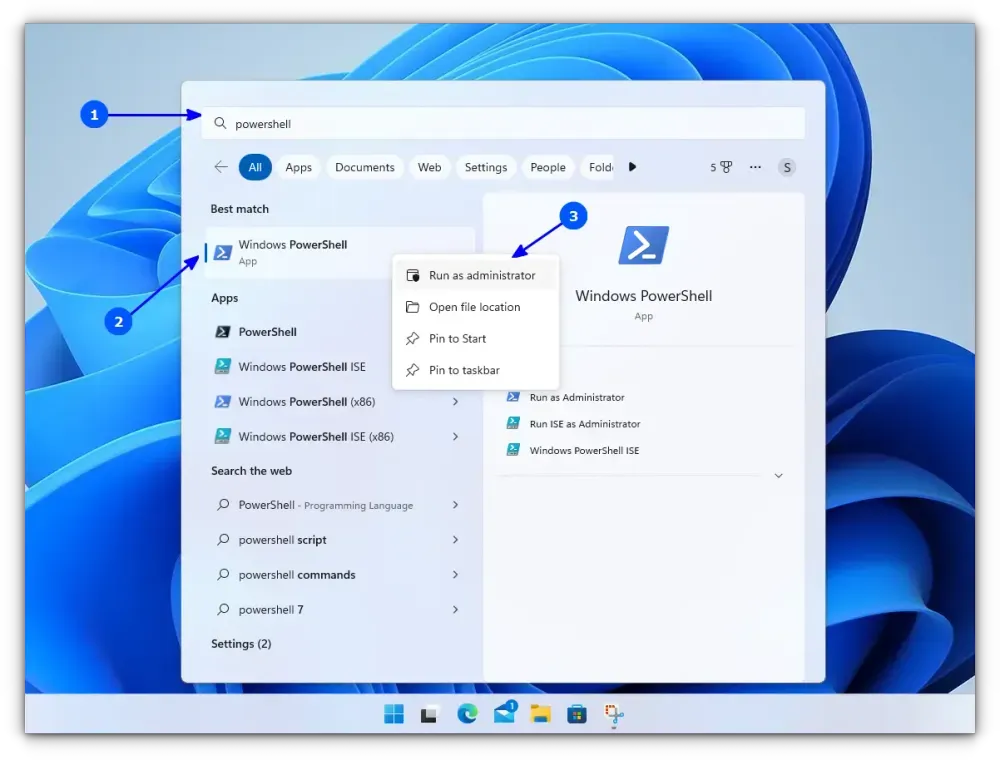Click the Windows PowerShell (x86) icon
The height and width of the screenshot is (760, 1000).
pyautogui.click(x=223, y=402)
